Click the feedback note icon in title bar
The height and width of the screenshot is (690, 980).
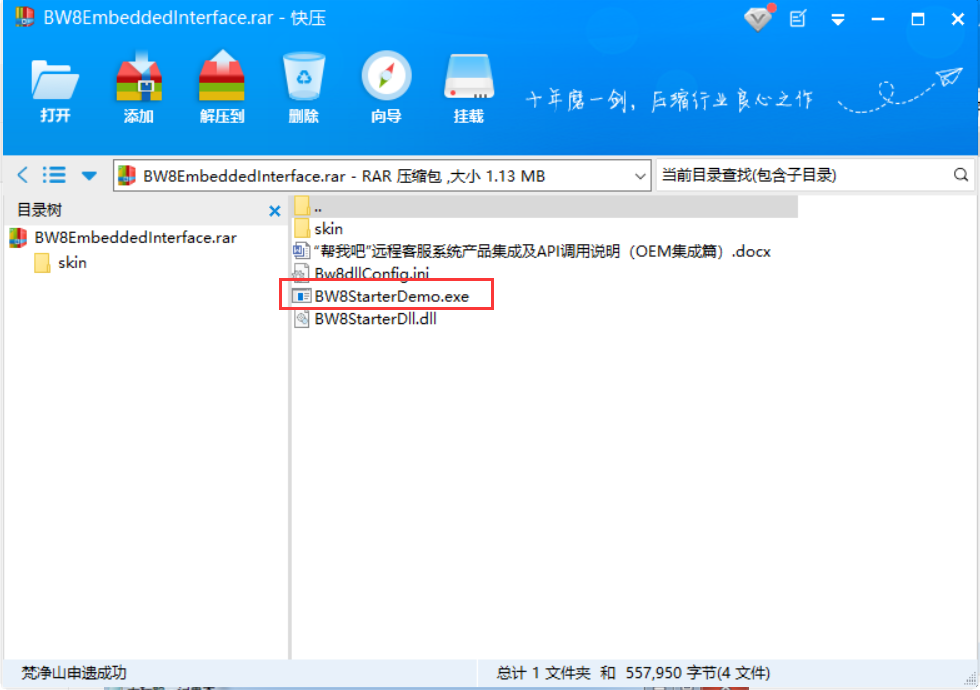tap(798, 19)
